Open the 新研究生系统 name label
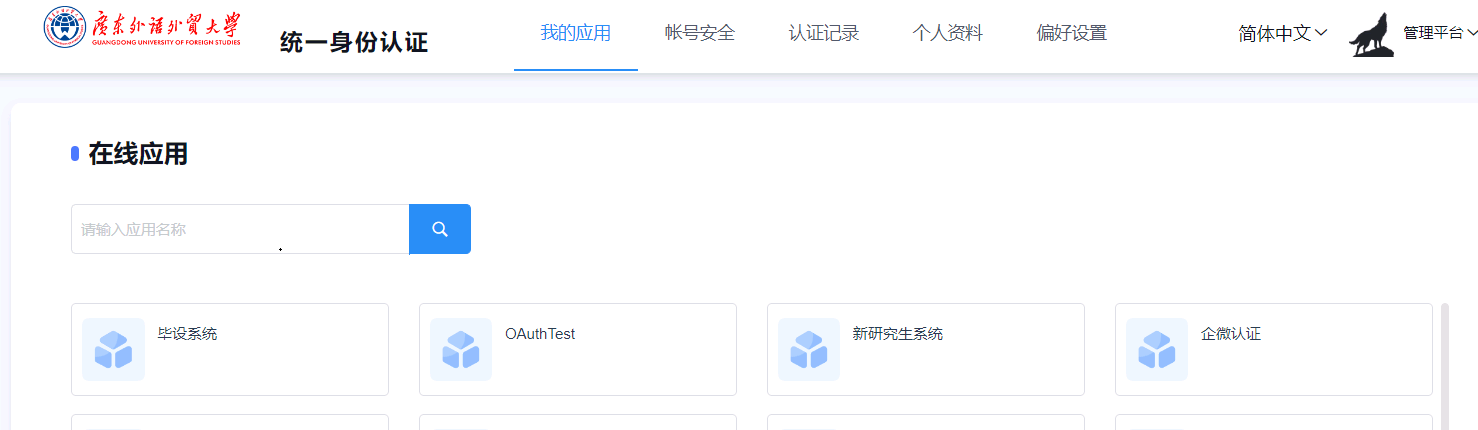The width and height of the screenshot is (1478, 430). 897,334
